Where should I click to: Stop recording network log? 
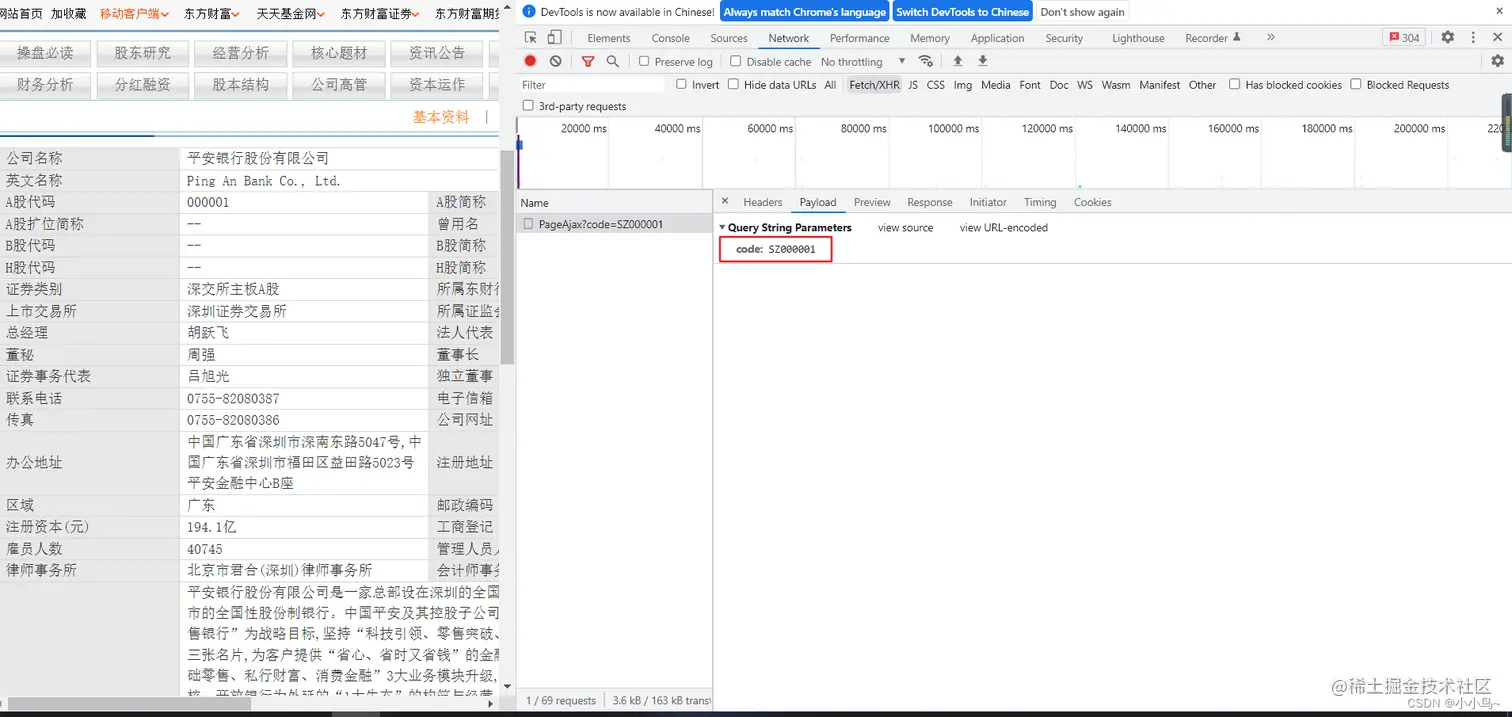530,61
